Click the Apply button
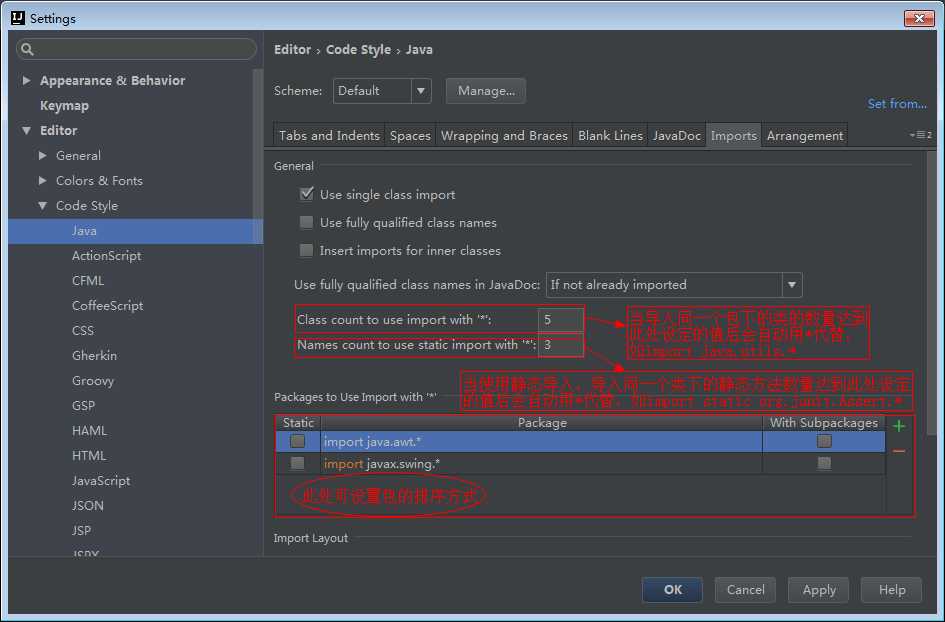Viewport: 945px width, 622px height. 818,589
